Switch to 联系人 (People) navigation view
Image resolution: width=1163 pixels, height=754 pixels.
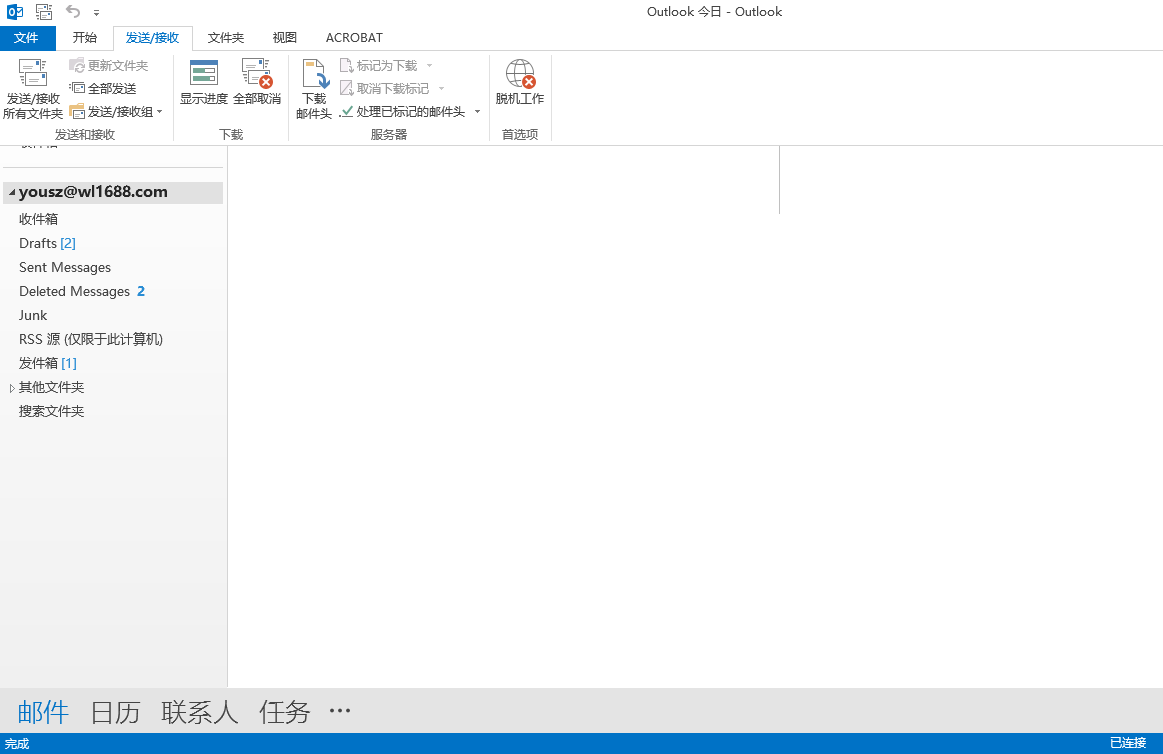pos(200,712)
